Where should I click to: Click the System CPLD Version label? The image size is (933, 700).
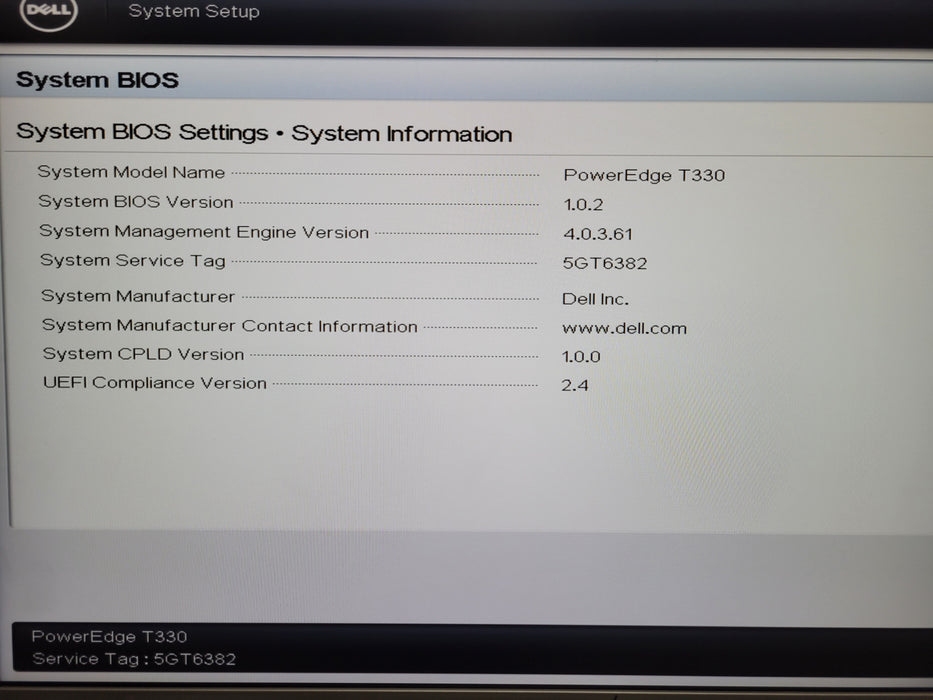point(143,354)
